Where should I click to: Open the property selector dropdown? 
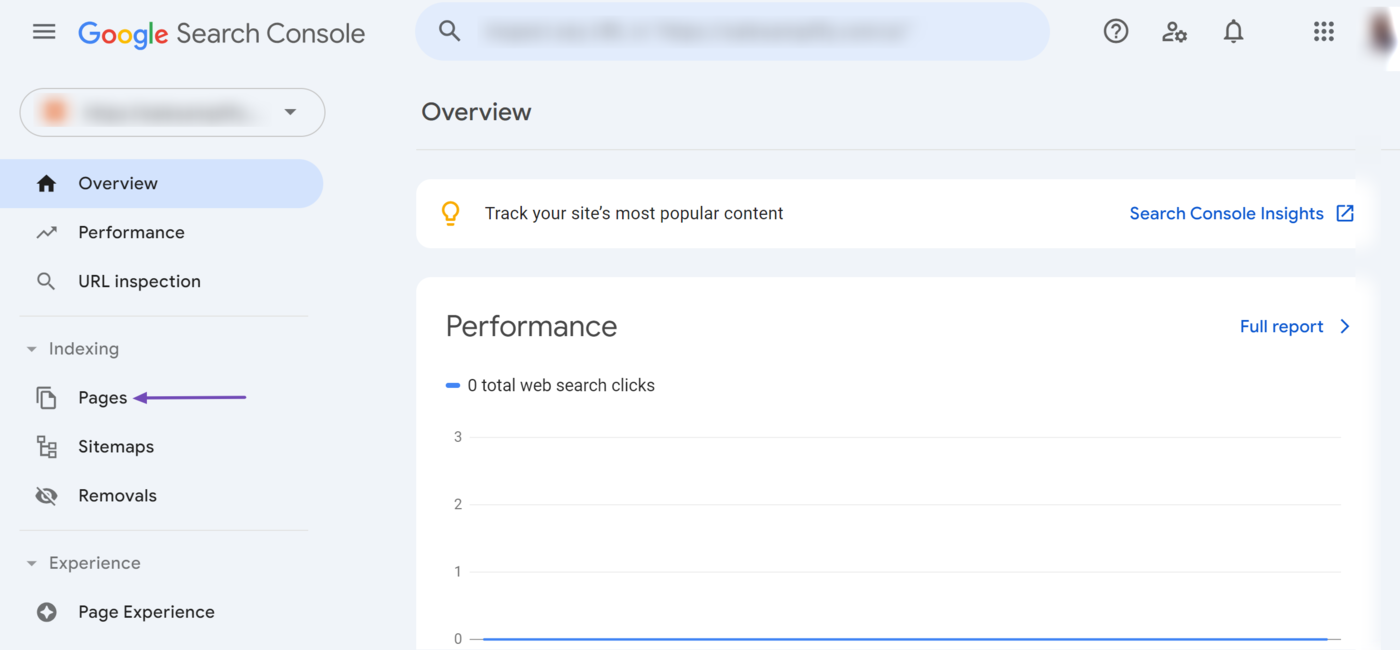(x=172, y=112)
